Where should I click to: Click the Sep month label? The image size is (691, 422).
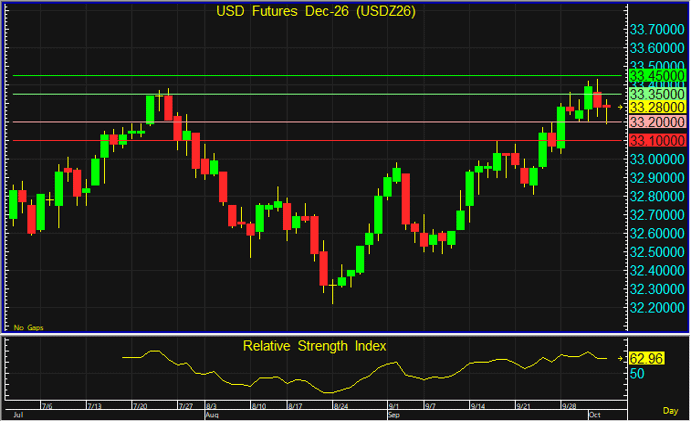point(394,415)
